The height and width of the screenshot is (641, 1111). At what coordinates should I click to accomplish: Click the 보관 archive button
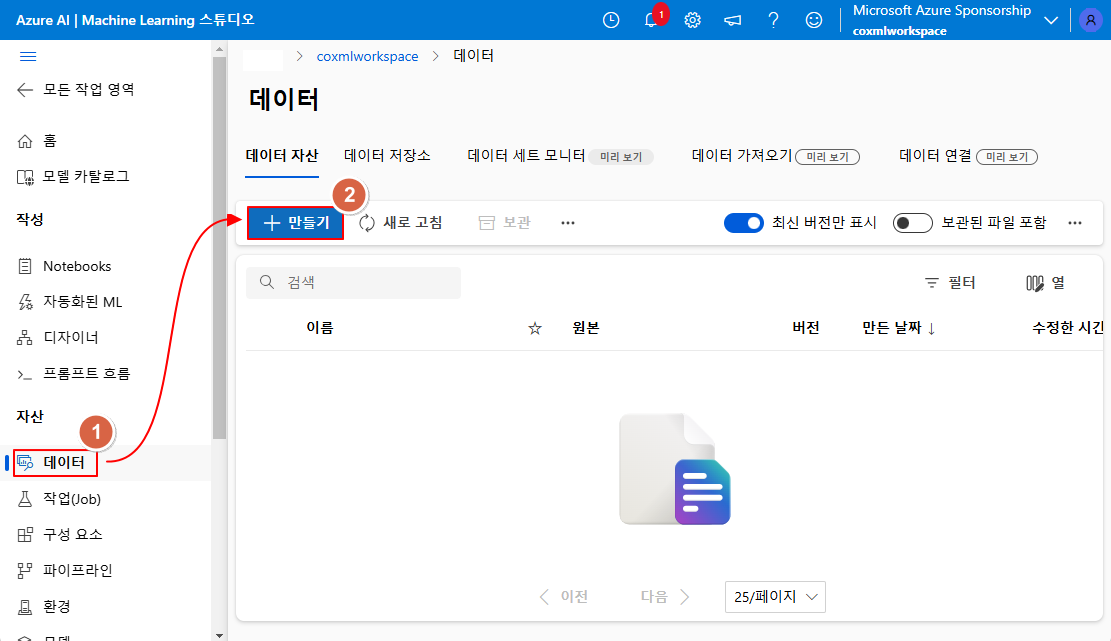coord(504,223)
